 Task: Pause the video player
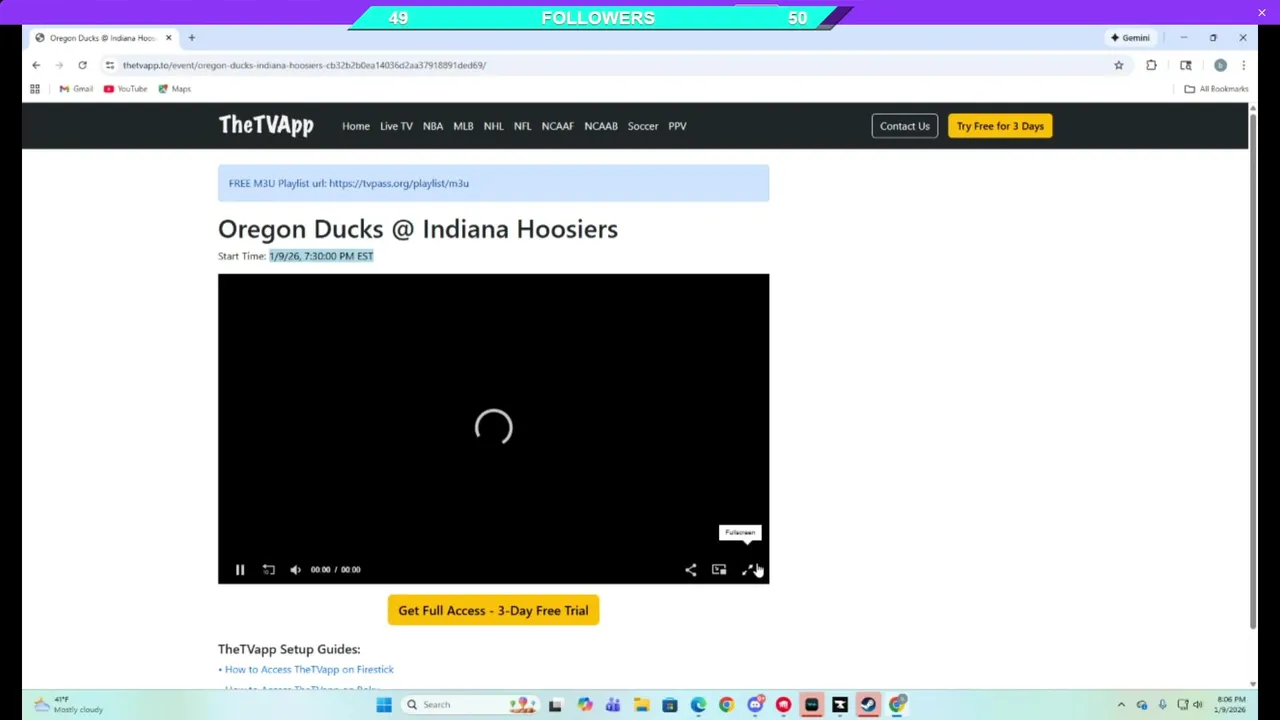[240, 570]
